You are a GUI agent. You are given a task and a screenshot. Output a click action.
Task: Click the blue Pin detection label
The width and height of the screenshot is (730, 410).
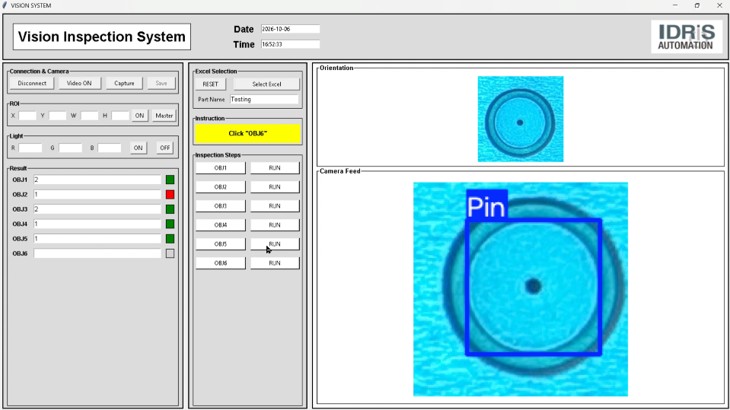click(x=487, y=205)
